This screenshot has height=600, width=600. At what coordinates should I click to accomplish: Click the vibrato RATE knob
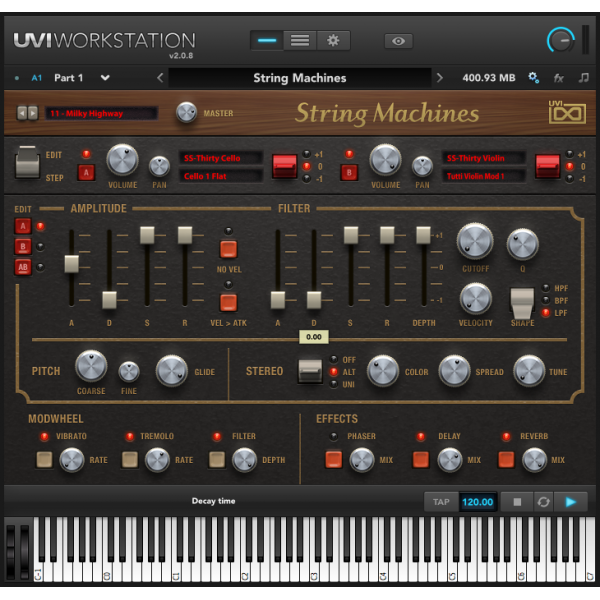tap(72, 460)
